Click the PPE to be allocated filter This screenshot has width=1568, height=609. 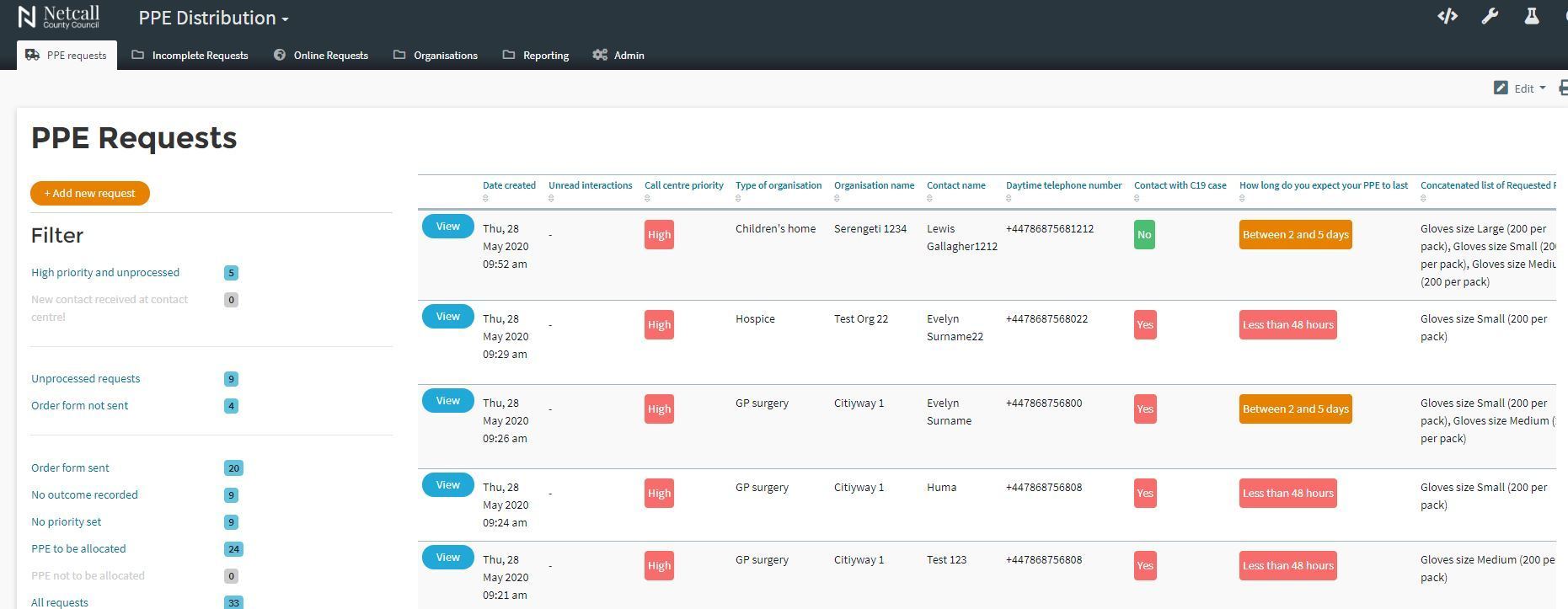click(x=78, y=548)
